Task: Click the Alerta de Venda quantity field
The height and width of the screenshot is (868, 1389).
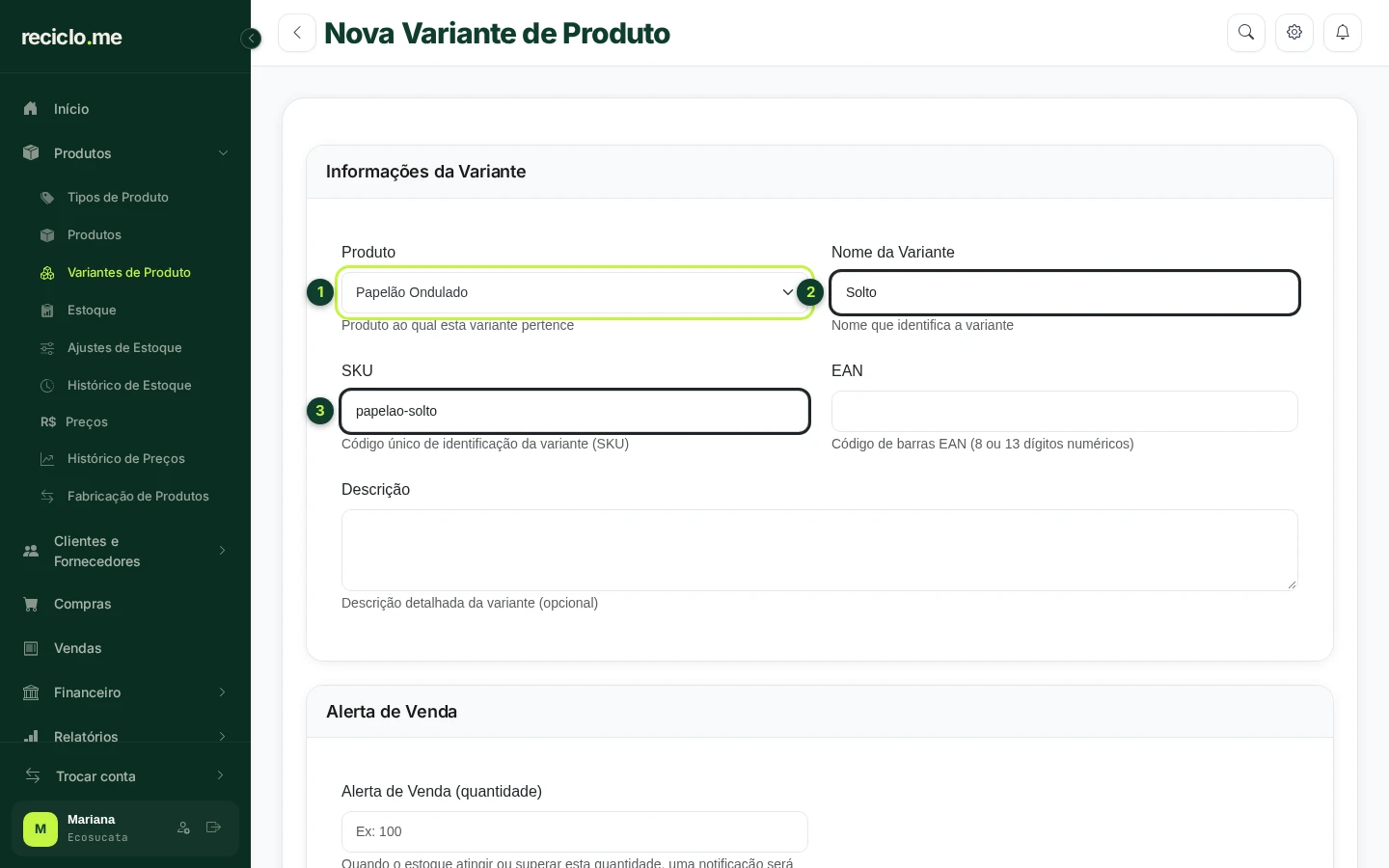Action: (x=575, y=831)
